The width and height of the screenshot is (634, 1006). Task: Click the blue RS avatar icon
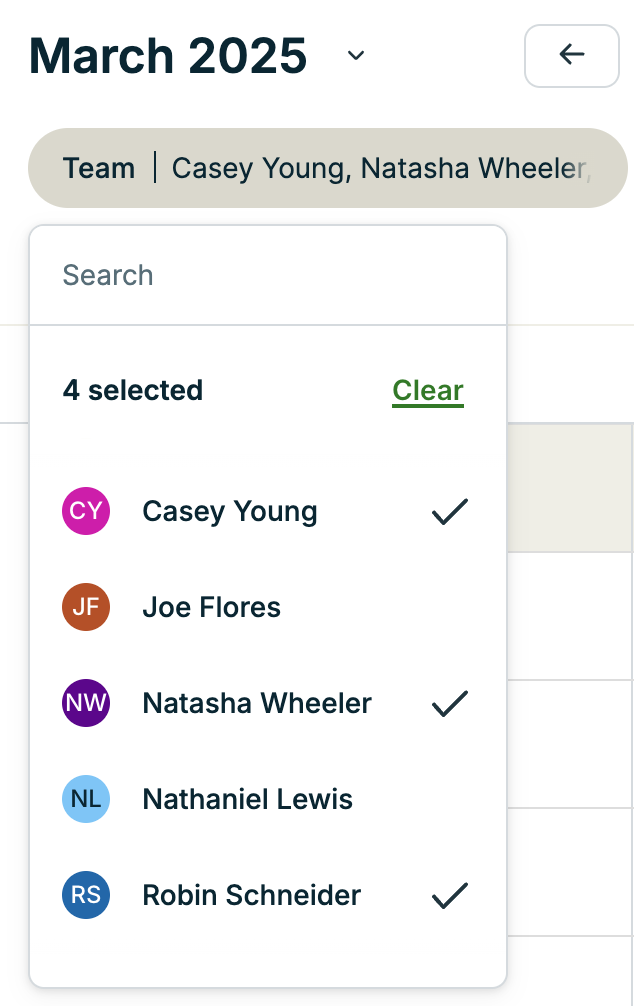tap(86, 895)
